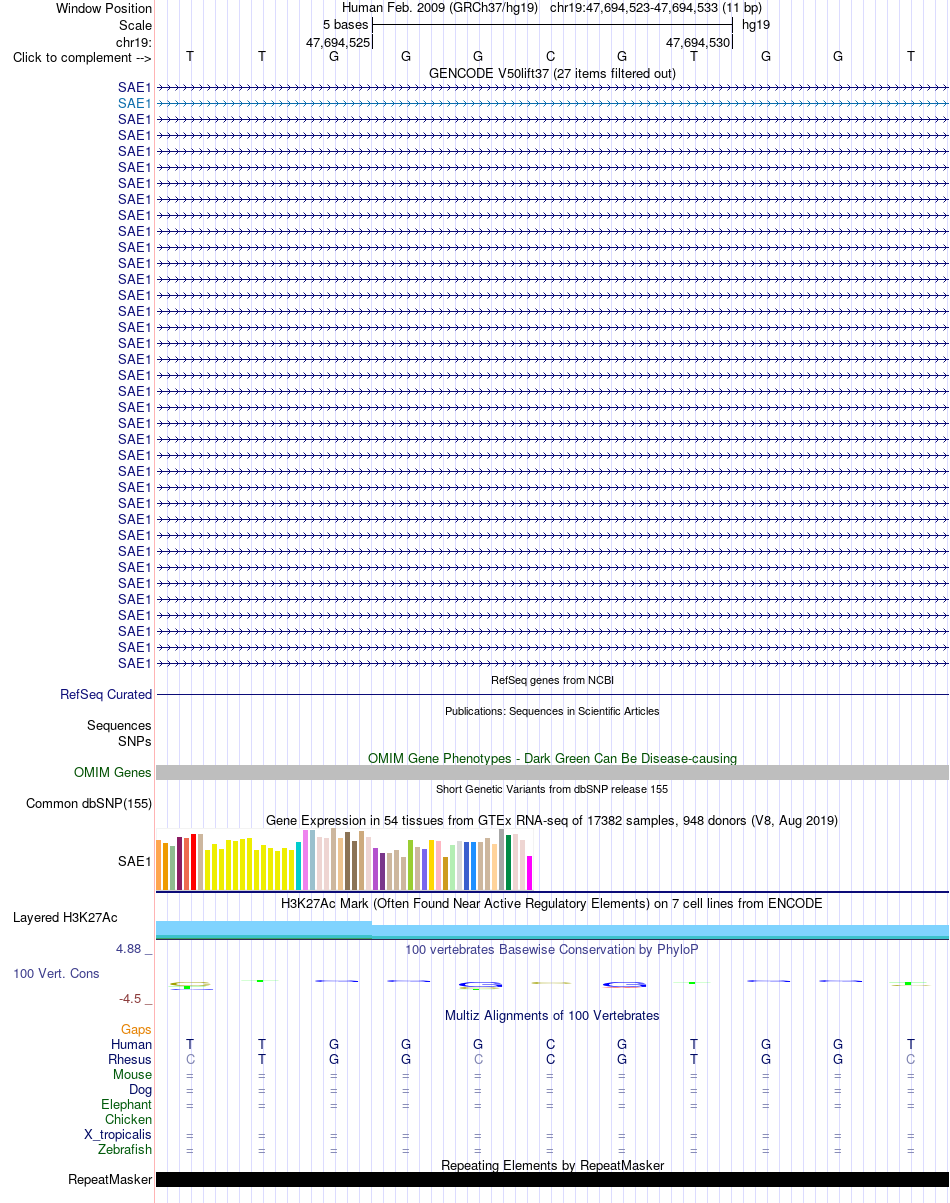
Task: Open the Short Genetic Variants dbSNP title
Action: point(552,789)
